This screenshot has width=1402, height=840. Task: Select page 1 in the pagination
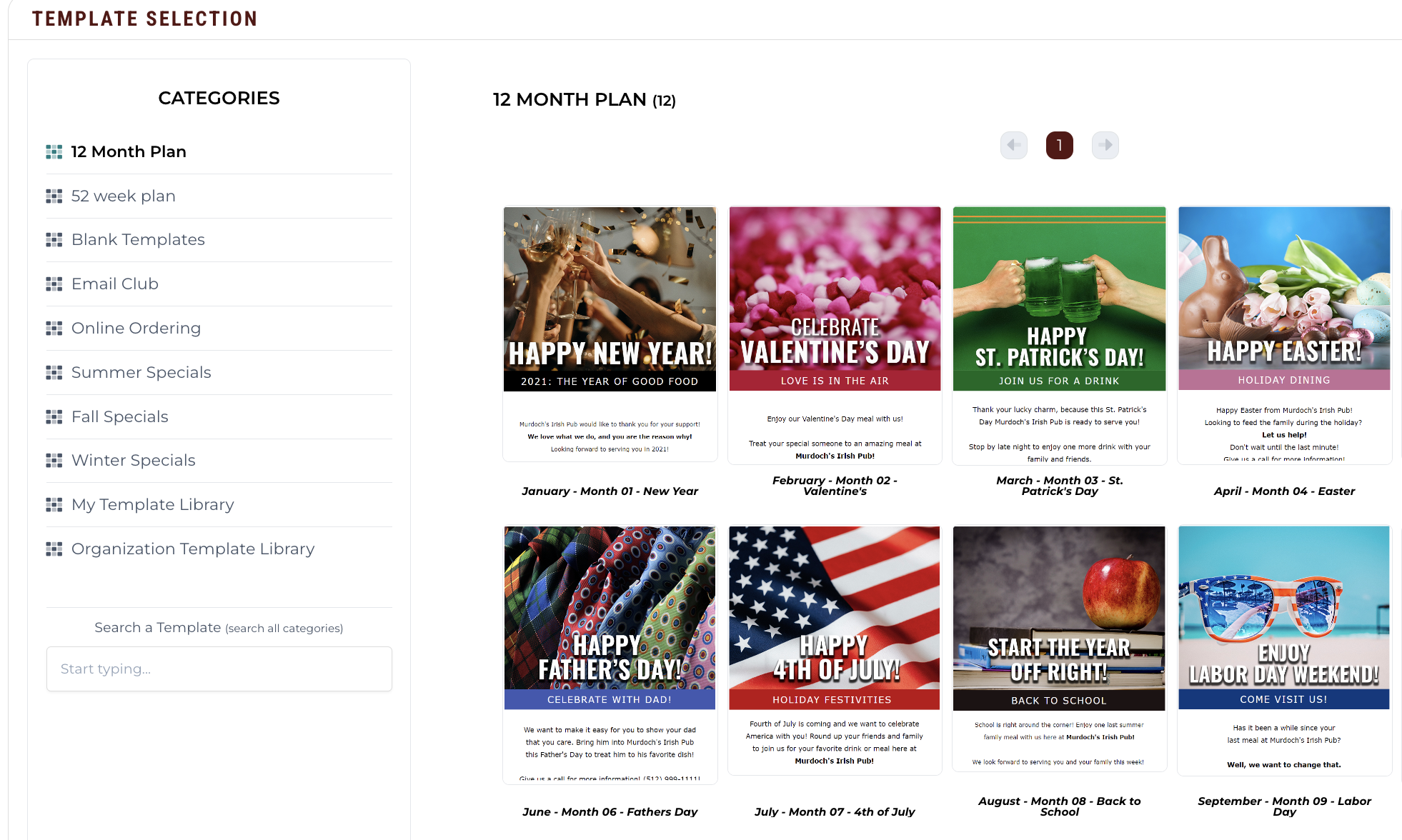tap(1060, 145)
